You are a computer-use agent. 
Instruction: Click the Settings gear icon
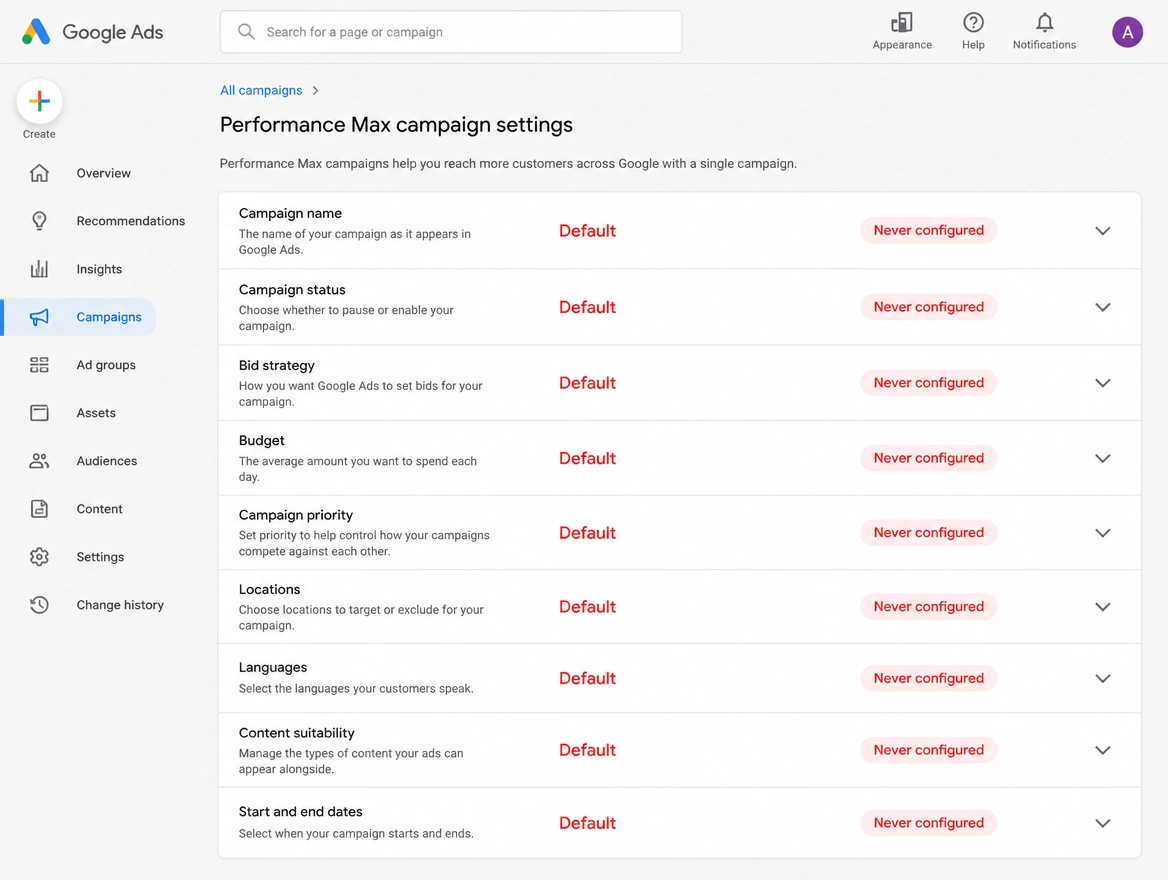pyautogui.click(x=39, y=557)
